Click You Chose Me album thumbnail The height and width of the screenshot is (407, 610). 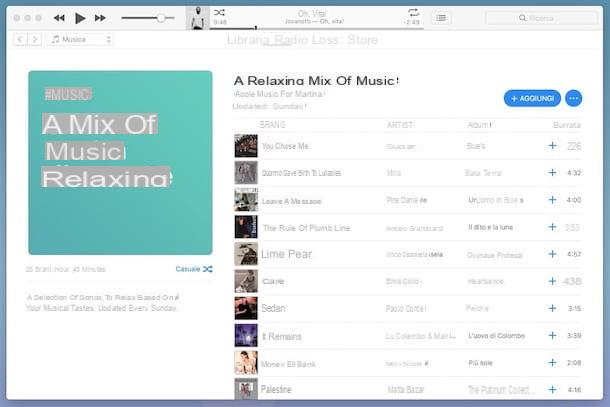(x=246, y=146)
